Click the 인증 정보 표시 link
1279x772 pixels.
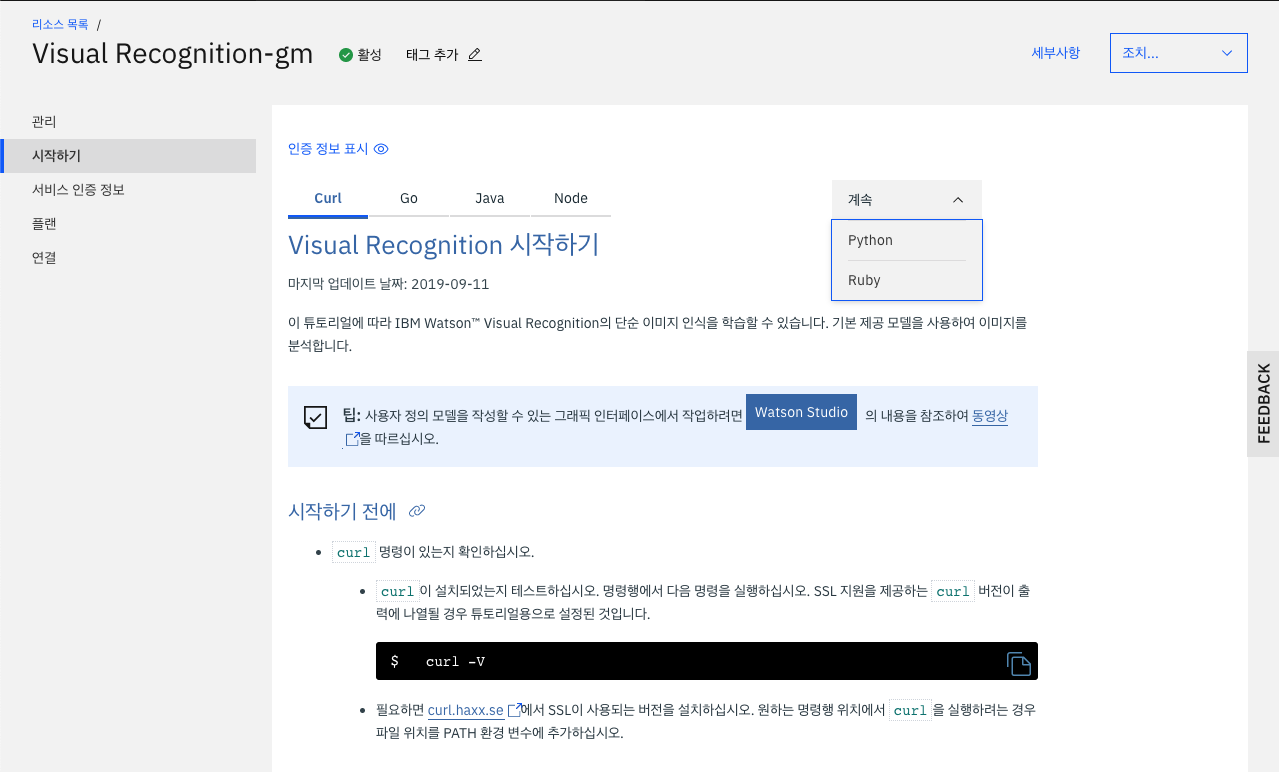pos(328,149)
